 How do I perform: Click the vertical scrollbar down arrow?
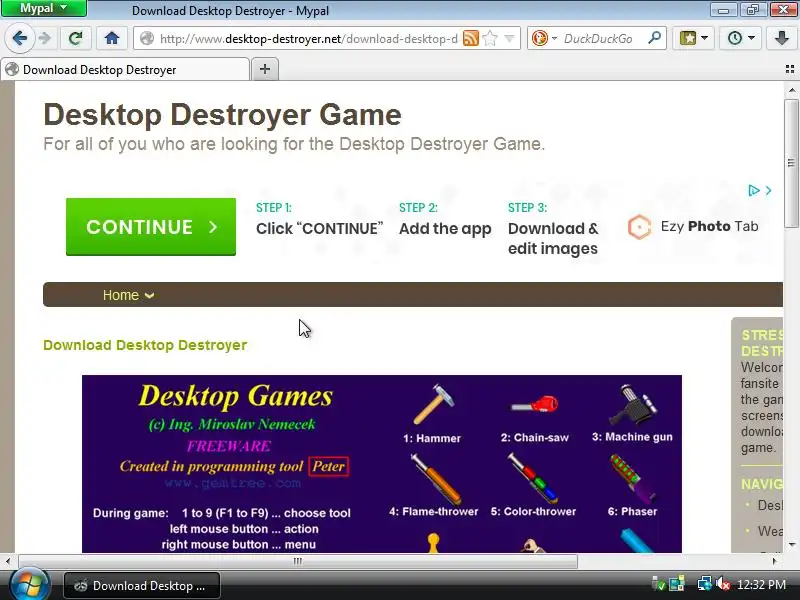pyautogui.click(x=792, y=545)
